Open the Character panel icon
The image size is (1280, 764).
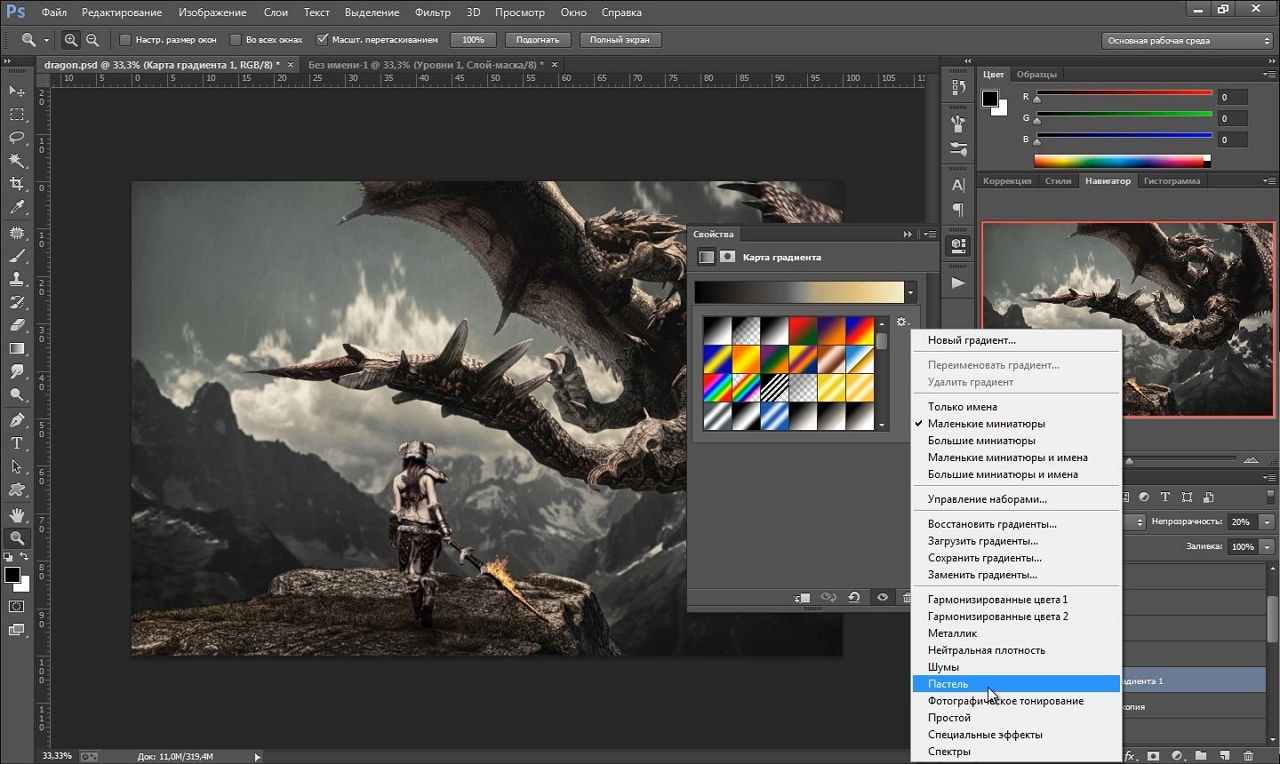pyautogui.click(x=958, y=185)
